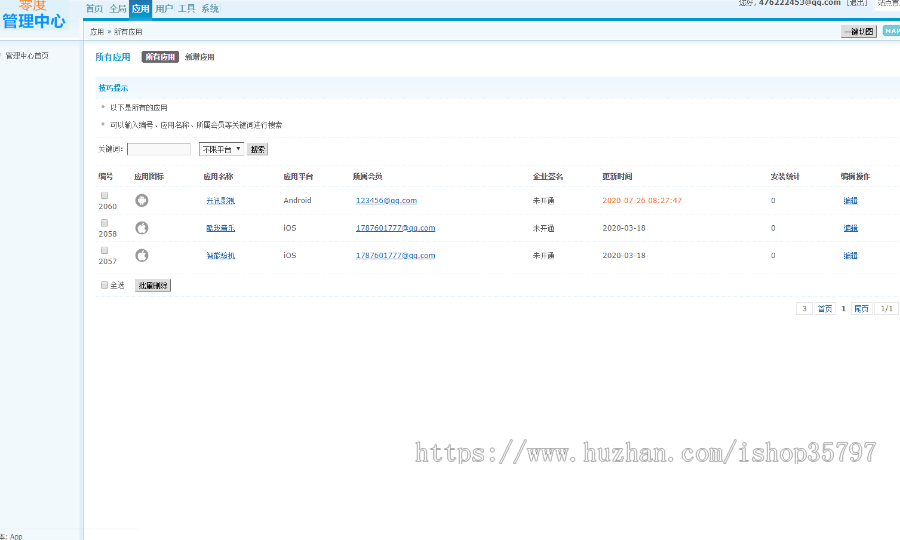This screenshot has height=540, width=900.
Task: Click the Apple app icon in row 2058
Action: (142, 228)
